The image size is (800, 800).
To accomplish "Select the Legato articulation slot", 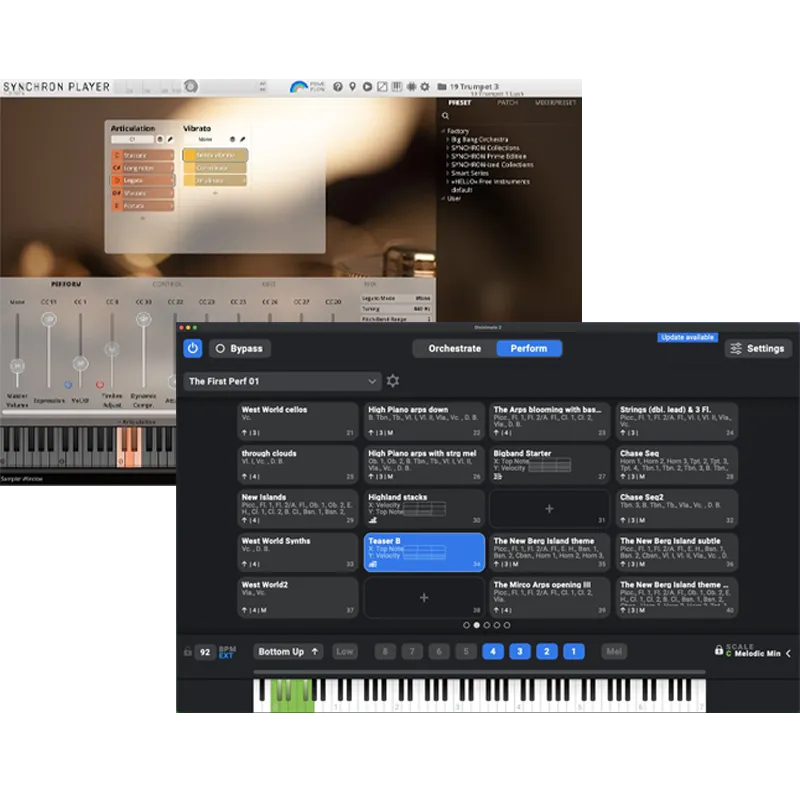I will tap(142, 180).
